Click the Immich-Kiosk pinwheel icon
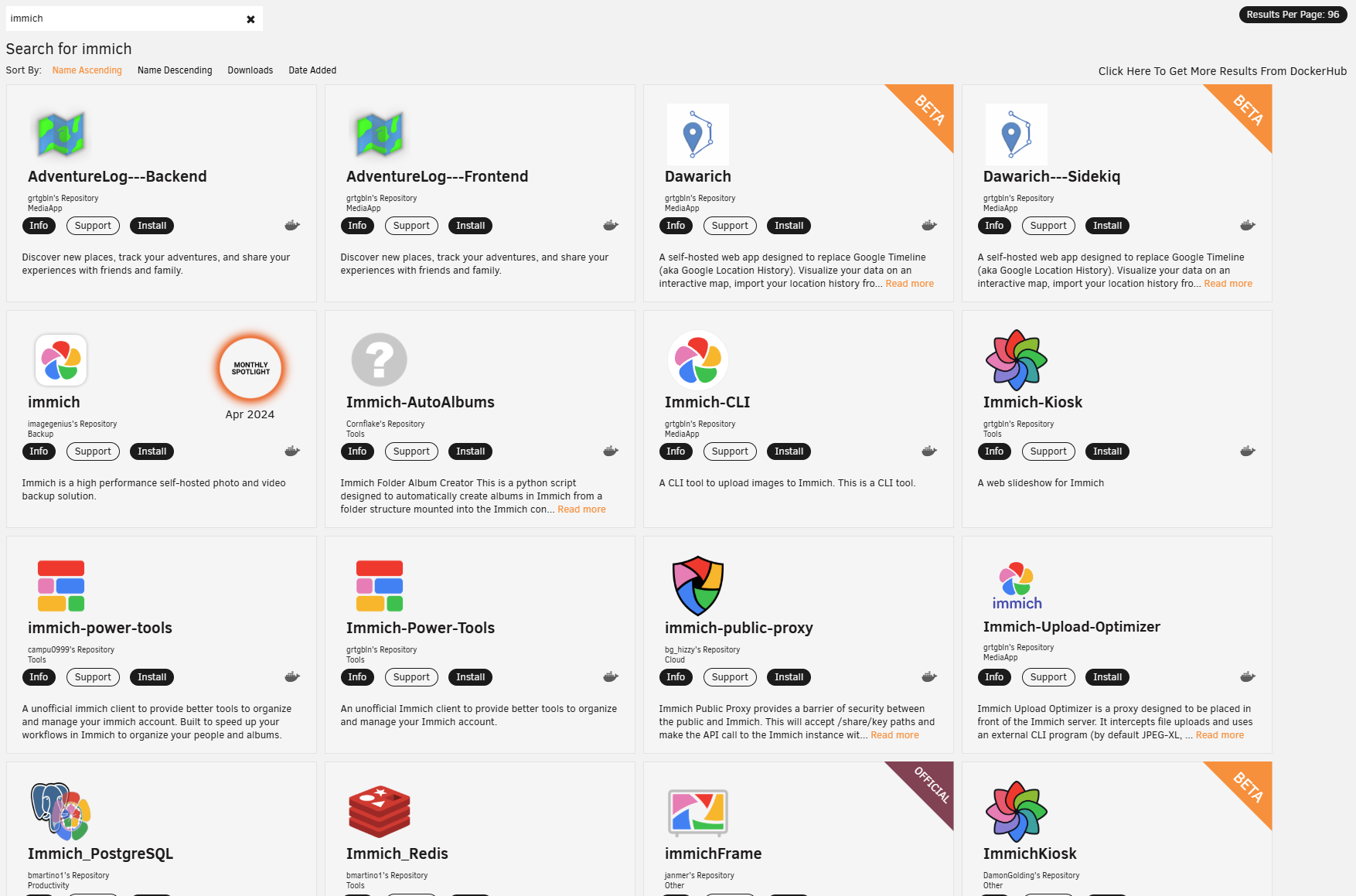 pyautogui.click(x=1016, y=359)
